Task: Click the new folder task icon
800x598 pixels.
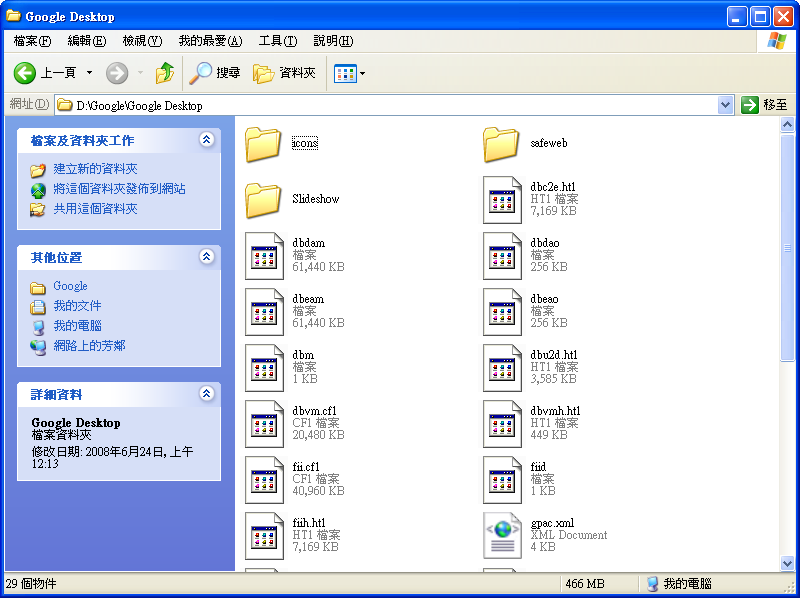Action: (x=37, y=169)
